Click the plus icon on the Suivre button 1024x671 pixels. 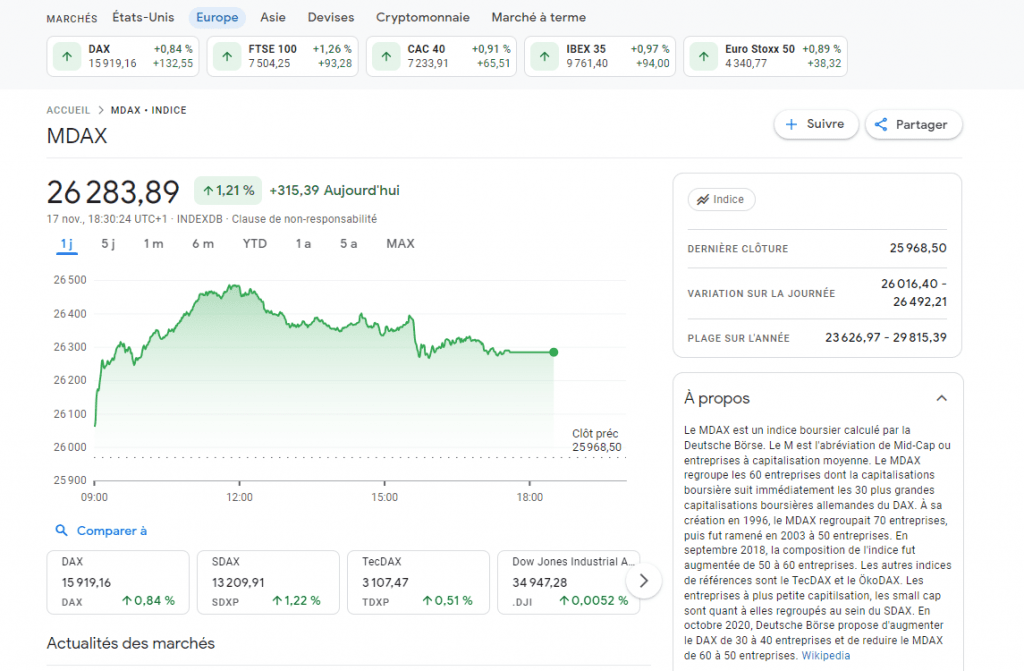pyautogui.click(x=793, y=124)
